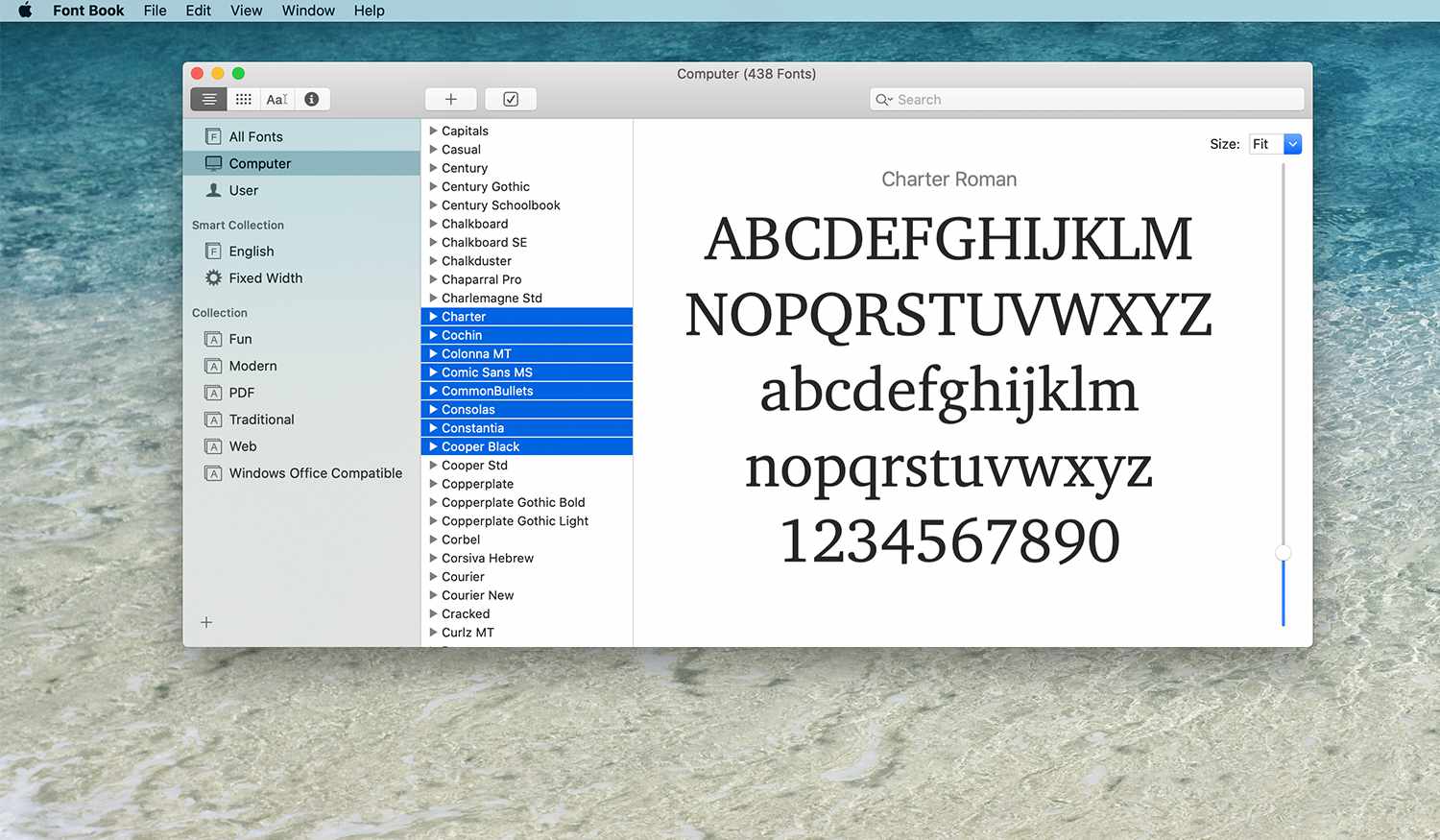The height and width of the screenshot is (840, 1440).
Task: Expand the Copperplate font family
Action: click(433, 484)
